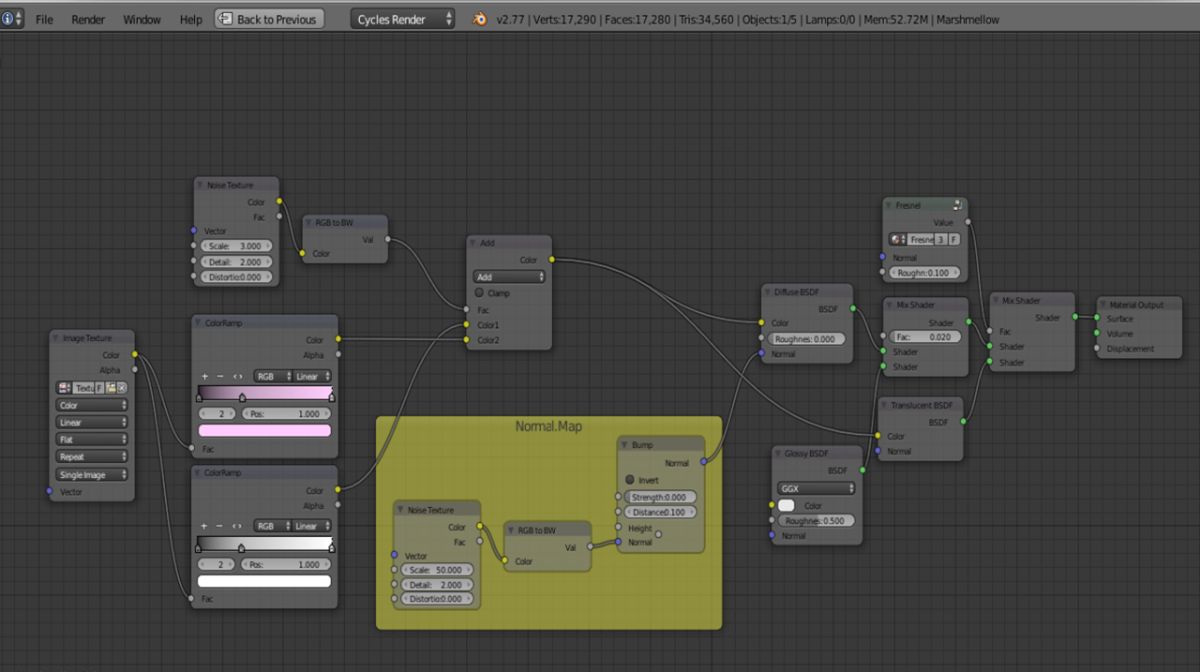
Task: Click the pink color swatch in ColorRamp
Action: coord(264,430)
